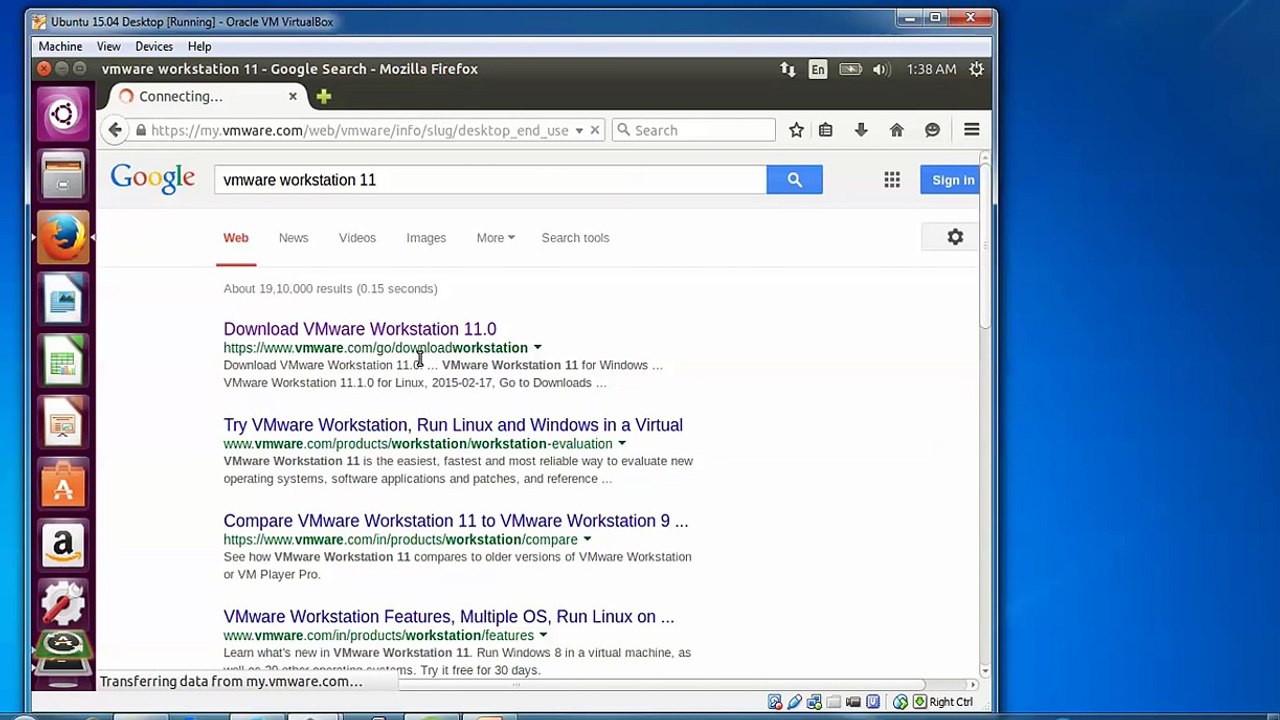1280x720 pixels.
Task: Open Compare VMware Workstation 11 result
Action: 456,521
